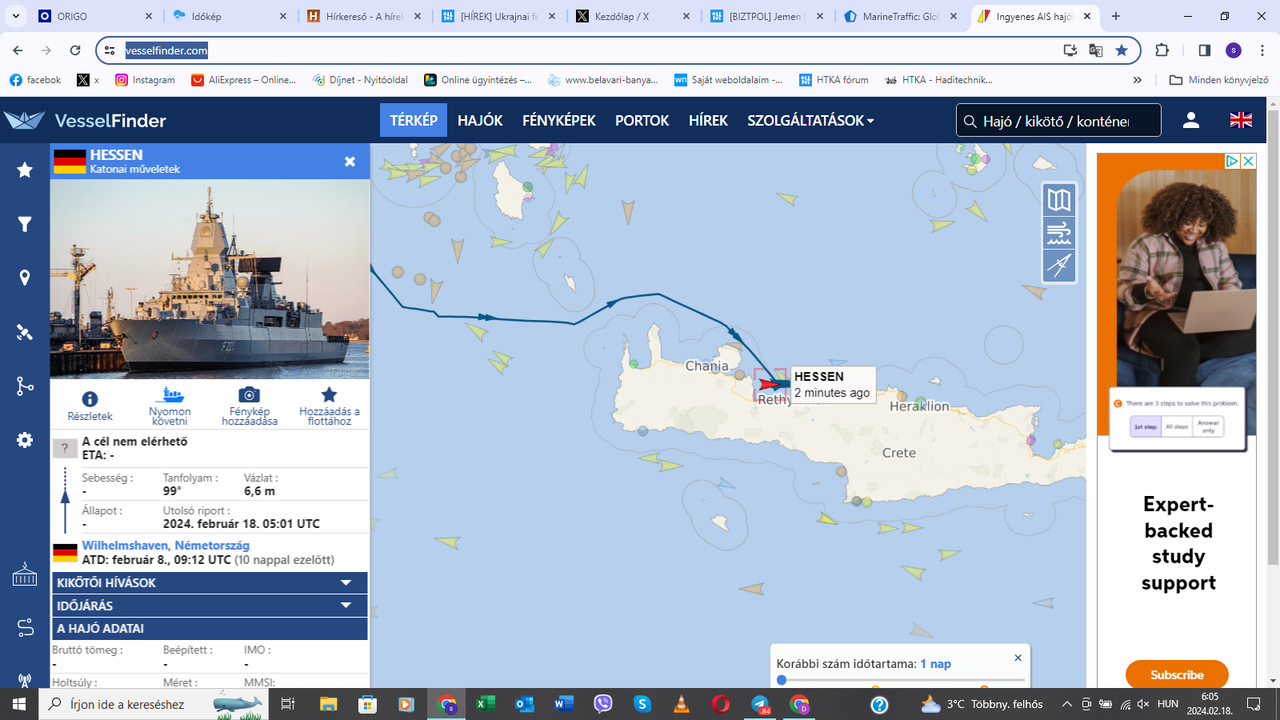The image size is (1280, 720).
Task: Reload the page
Action: 75,50
